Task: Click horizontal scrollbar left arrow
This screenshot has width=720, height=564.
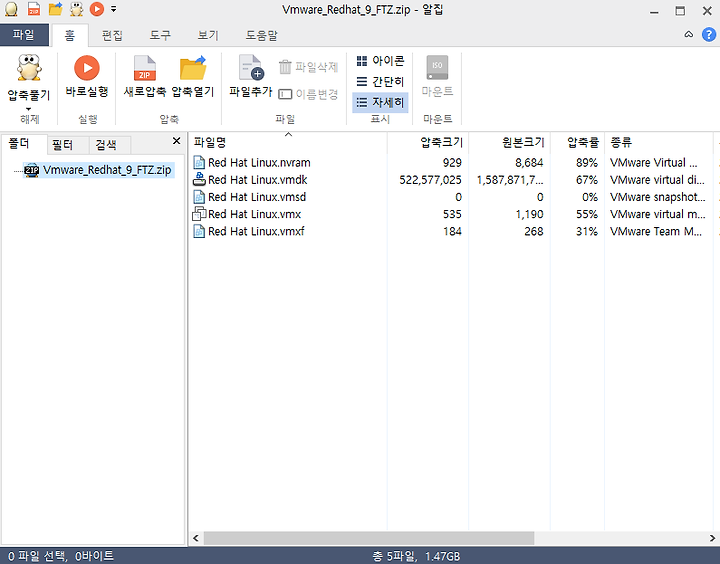Action: [196, 538]
